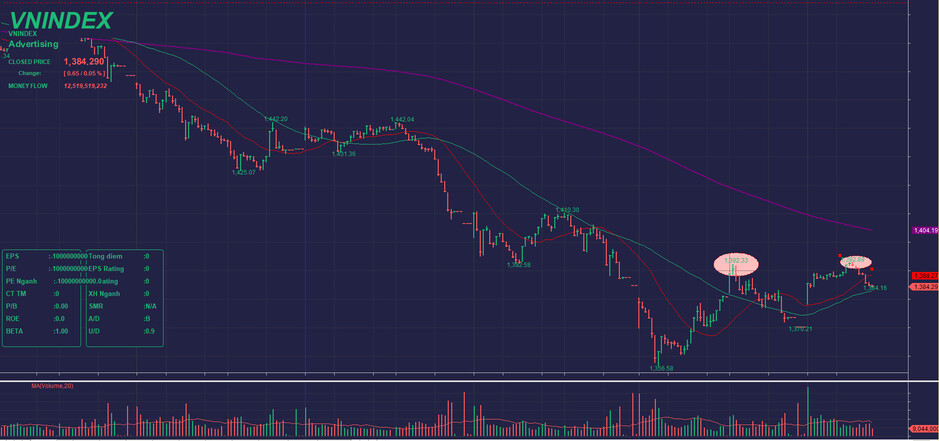Click the BETA value 1.00
This screenshot has height=441, width=939.
point(61,331)
